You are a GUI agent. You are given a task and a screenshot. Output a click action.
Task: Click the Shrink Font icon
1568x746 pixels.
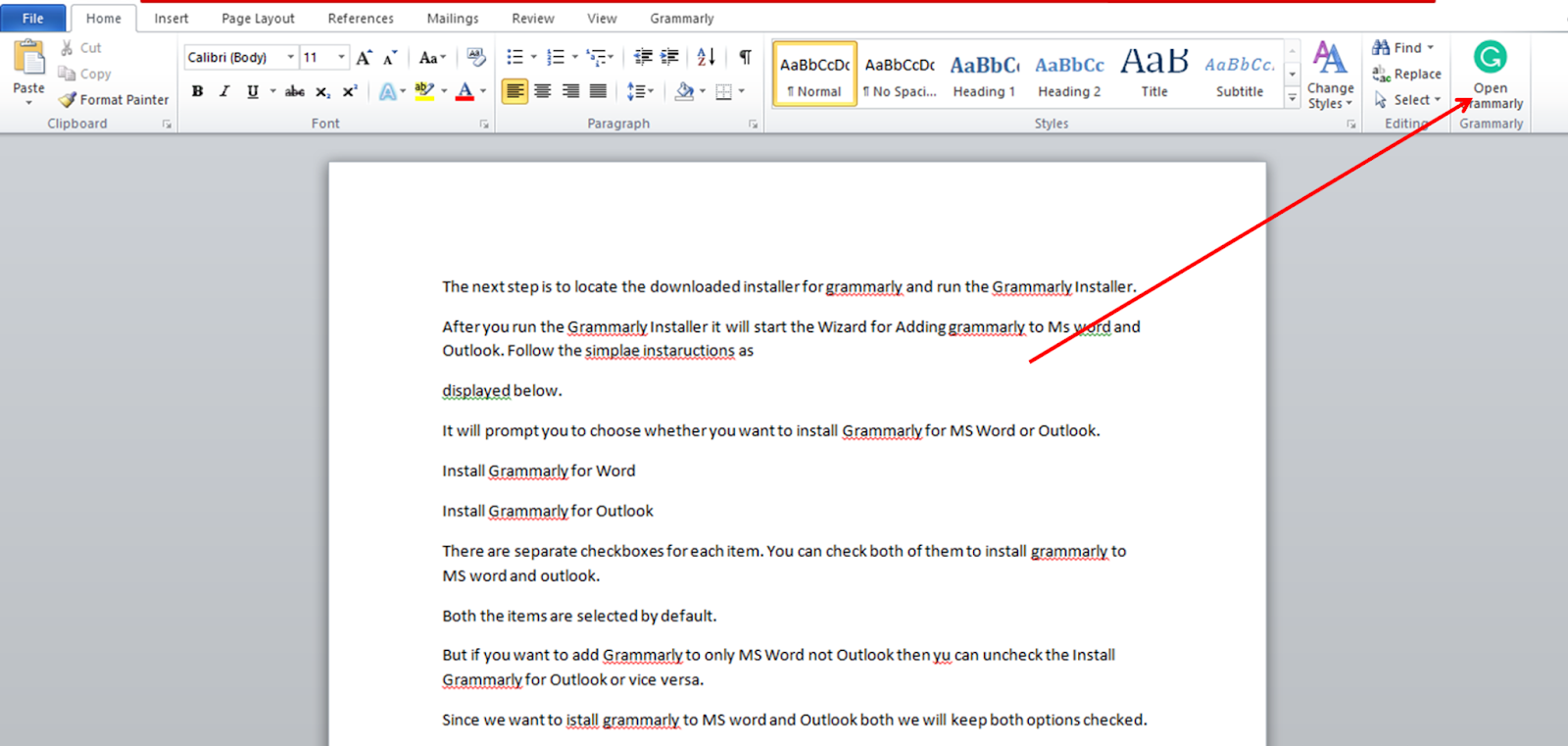(390, 58)
